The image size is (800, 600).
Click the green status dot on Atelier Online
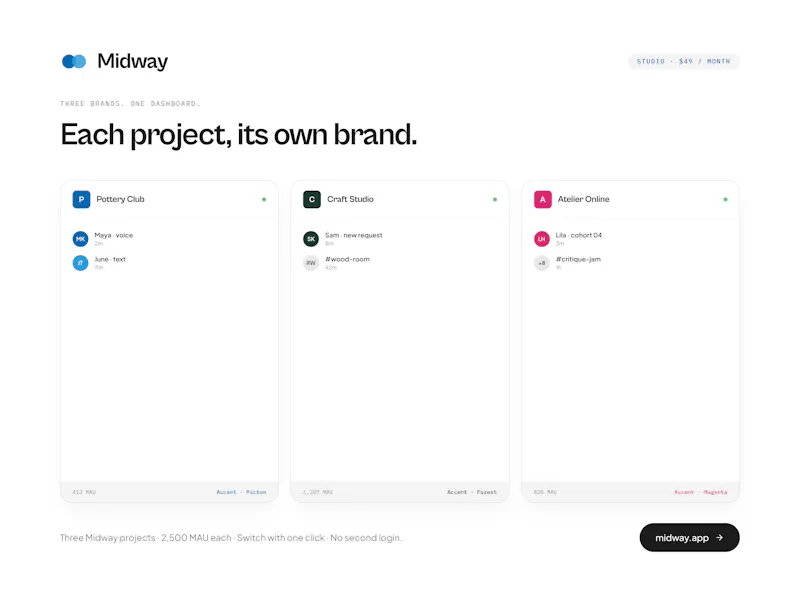(x=725, y=199)
